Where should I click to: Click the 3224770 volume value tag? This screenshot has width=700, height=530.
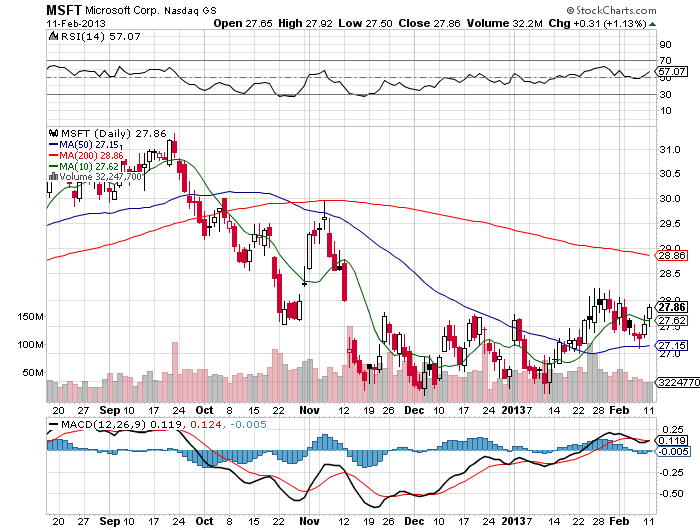670,383
